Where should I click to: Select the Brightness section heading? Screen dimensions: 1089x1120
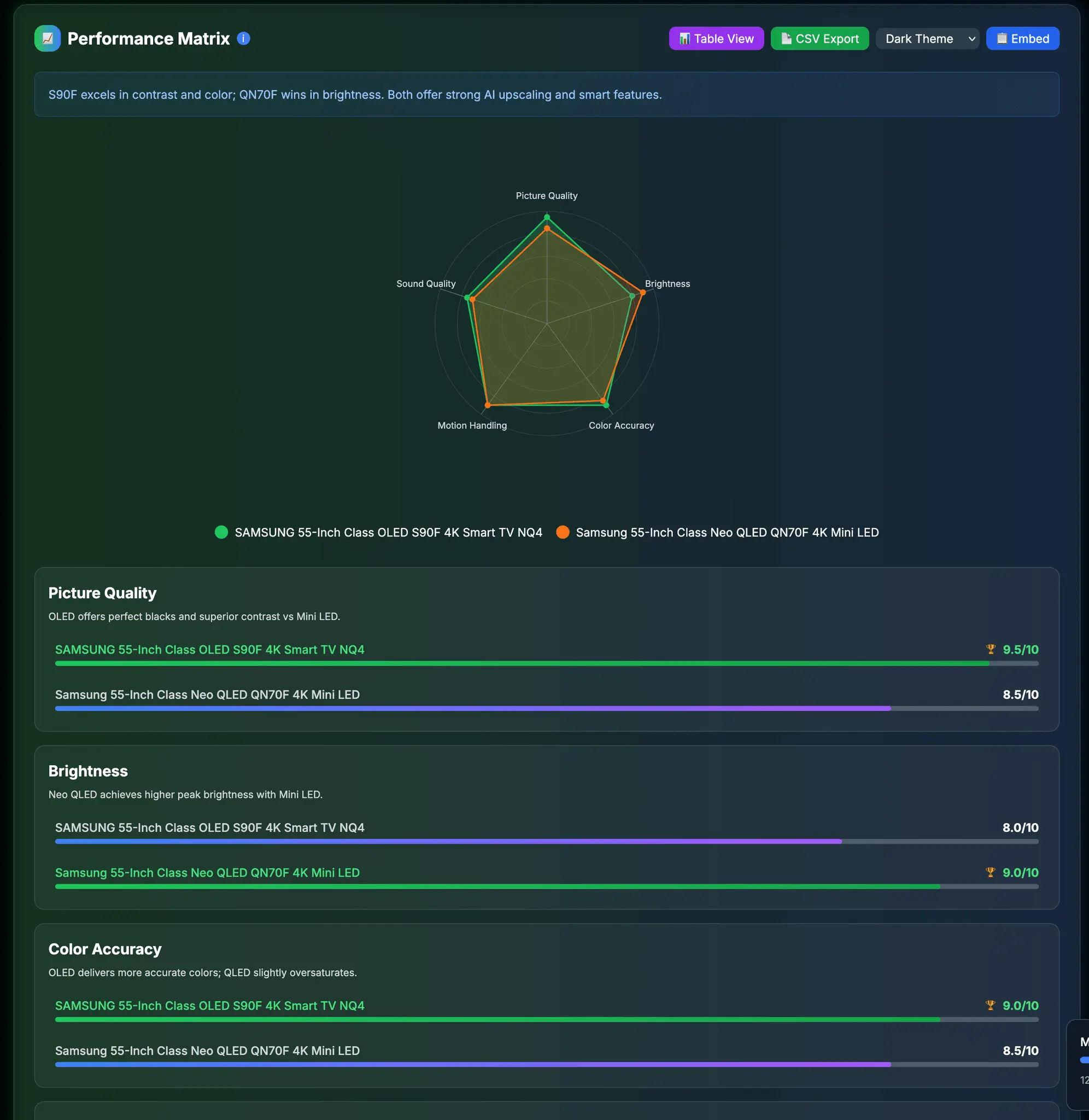[x=88, y=771]
